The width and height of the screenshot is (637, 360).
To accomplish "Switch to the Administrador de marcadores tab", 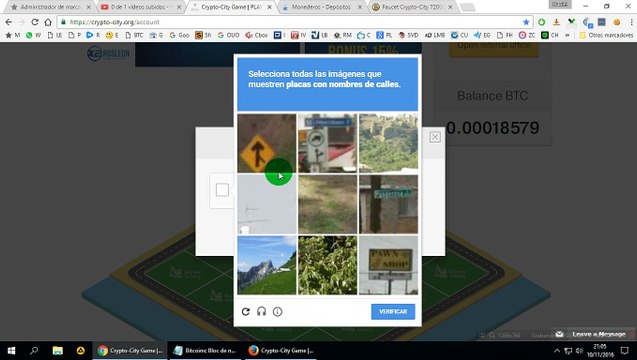I will tap(50, 7).
